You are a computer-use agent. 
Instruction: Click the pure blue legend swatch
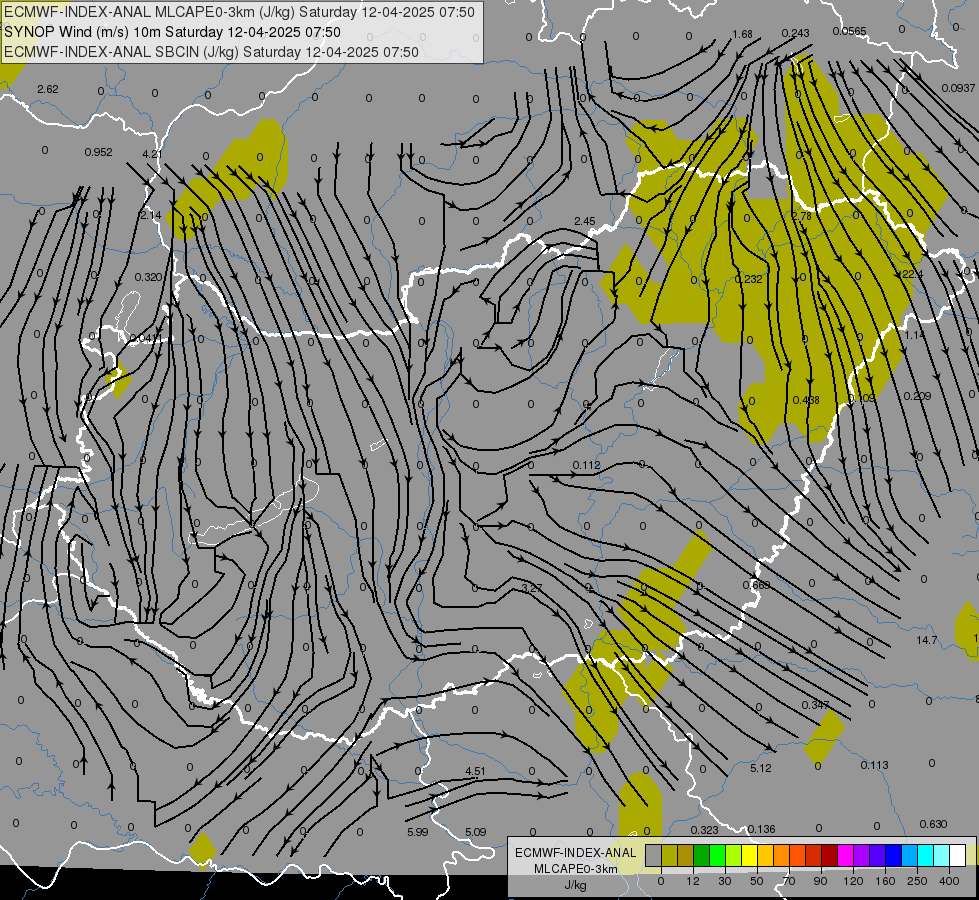pyautogui.click(x=894, y=856)
